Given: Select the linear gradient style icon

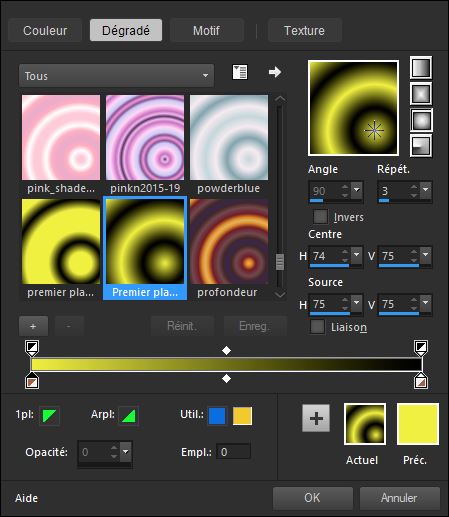Looking at the screenshot, I should pos(421,68).
